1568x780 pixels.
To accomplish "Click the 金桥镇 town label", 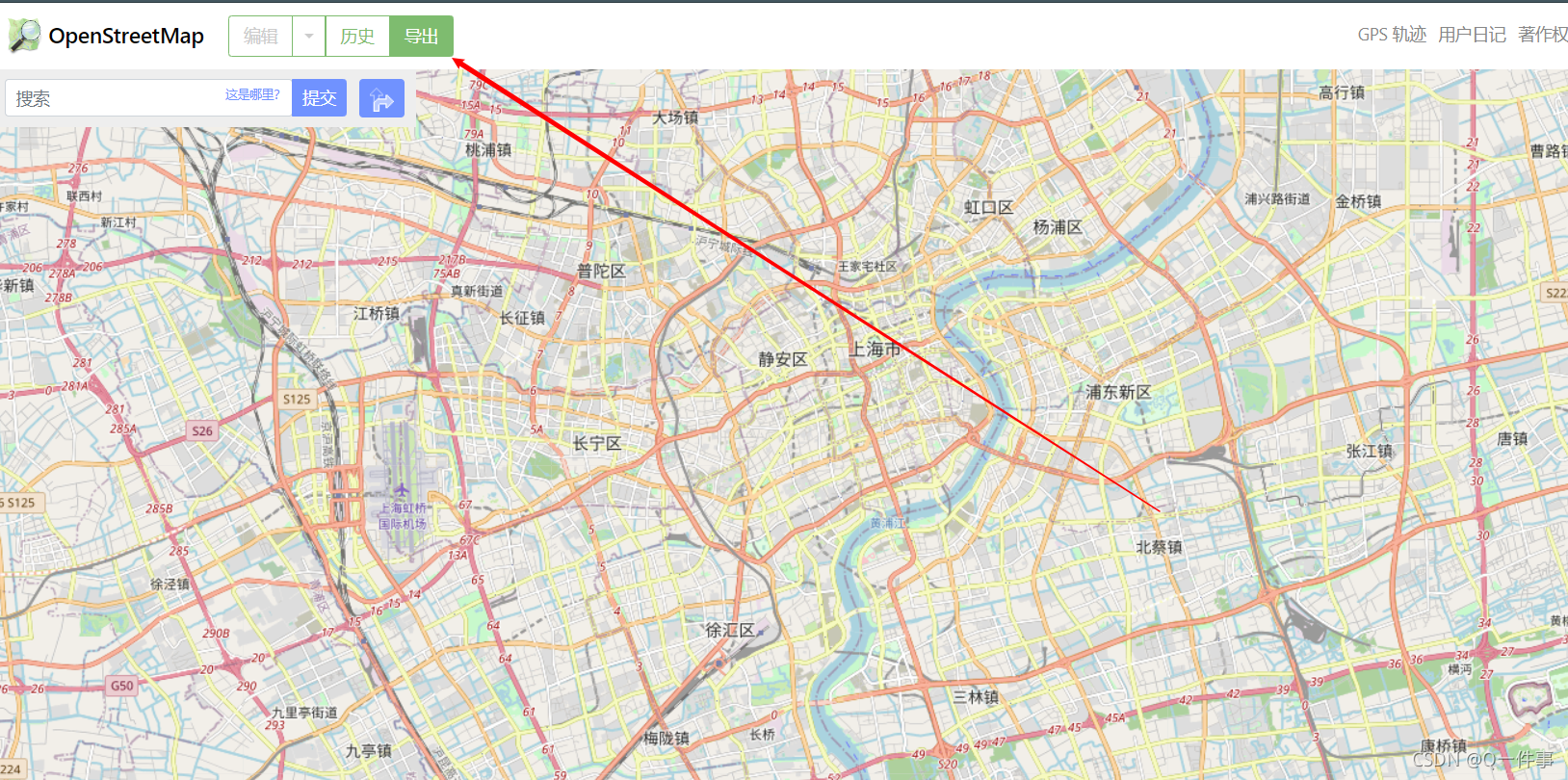I will (1358, 201).
